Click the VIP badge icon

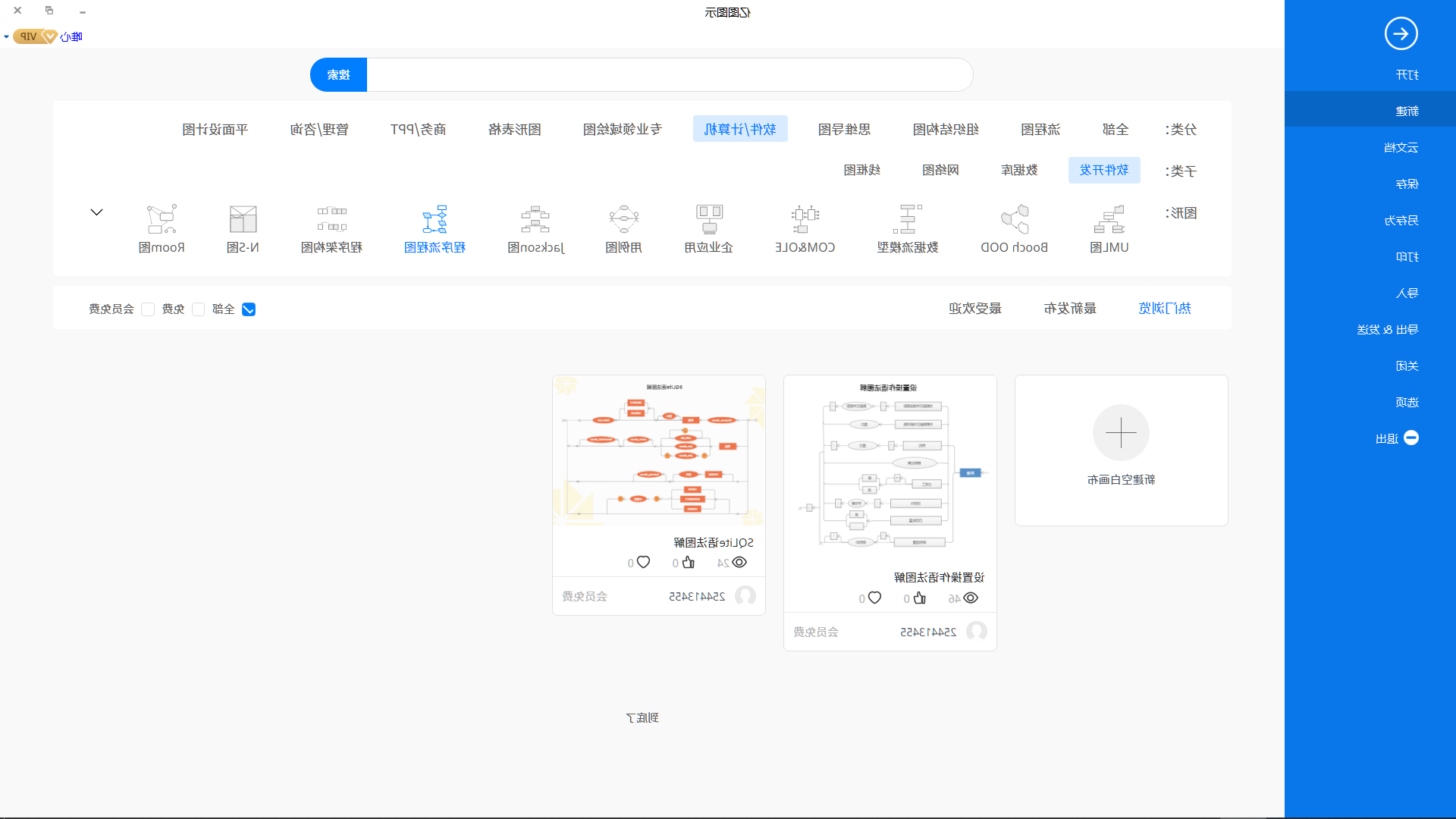pyautogui.click(x=36, y=36)
